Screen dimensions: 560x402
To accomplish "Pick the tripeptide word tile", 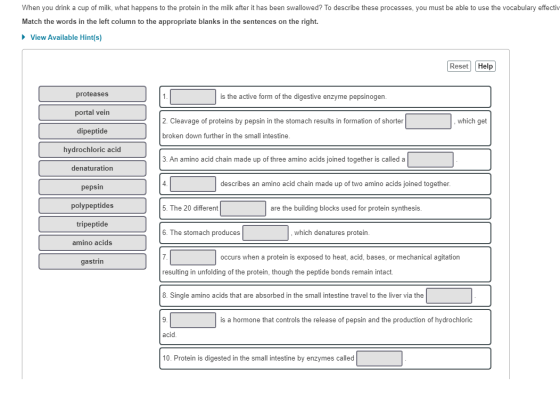I will [x=92, y=224].
